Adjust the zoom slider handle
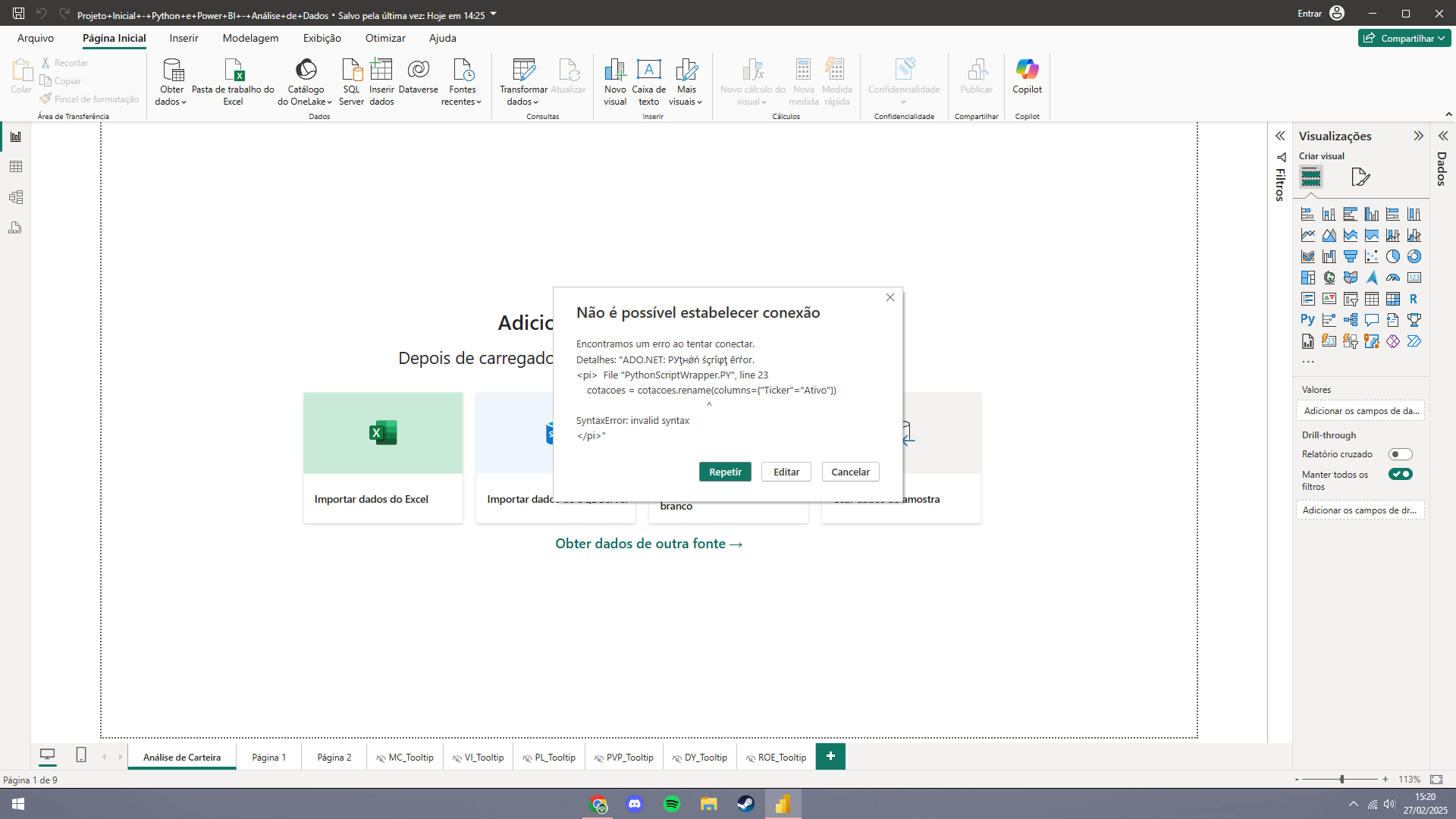 click(x=1342, y=779)
